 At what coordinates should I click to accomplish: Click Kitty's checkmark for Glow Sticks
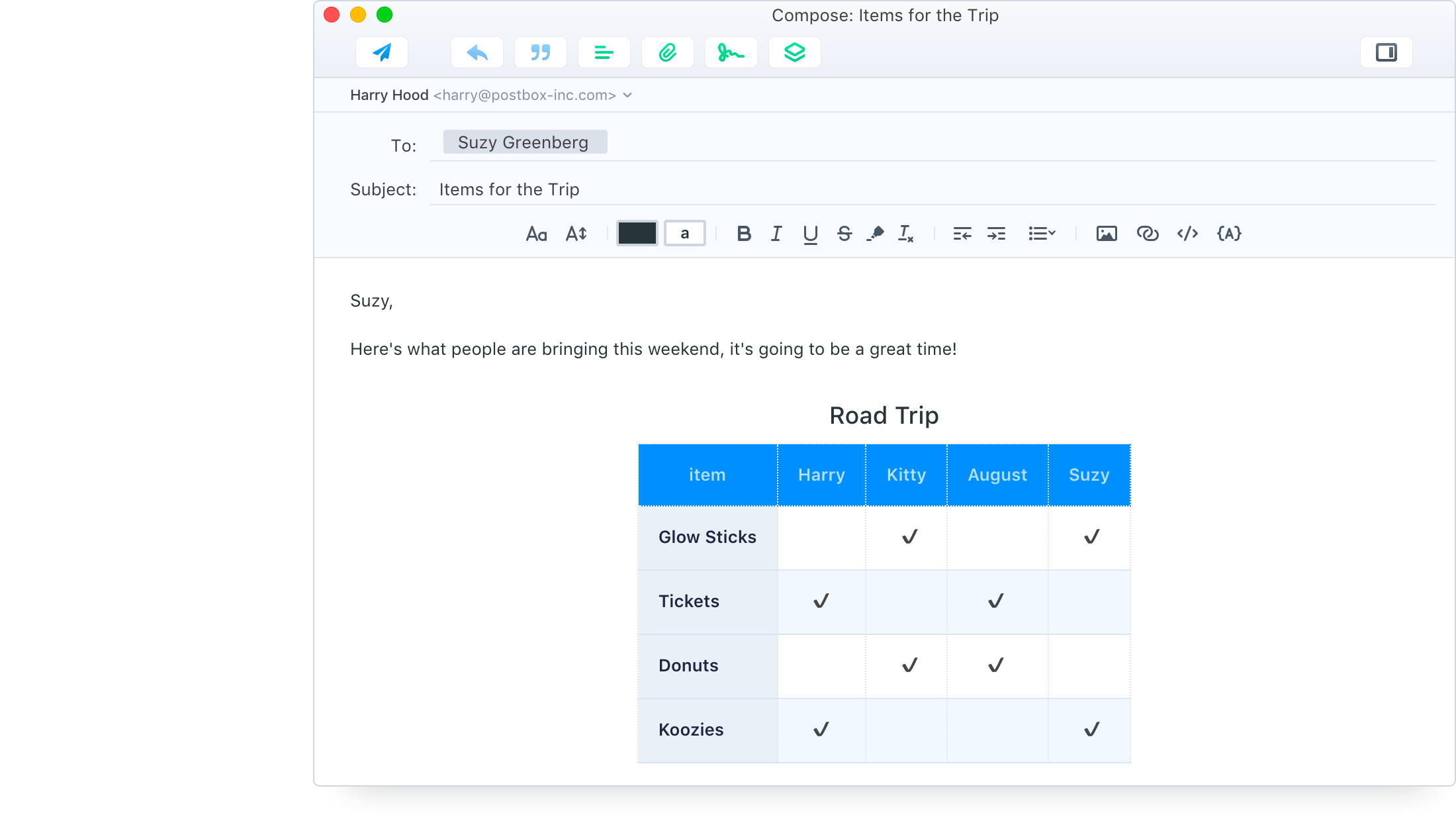tap(910, 536)
